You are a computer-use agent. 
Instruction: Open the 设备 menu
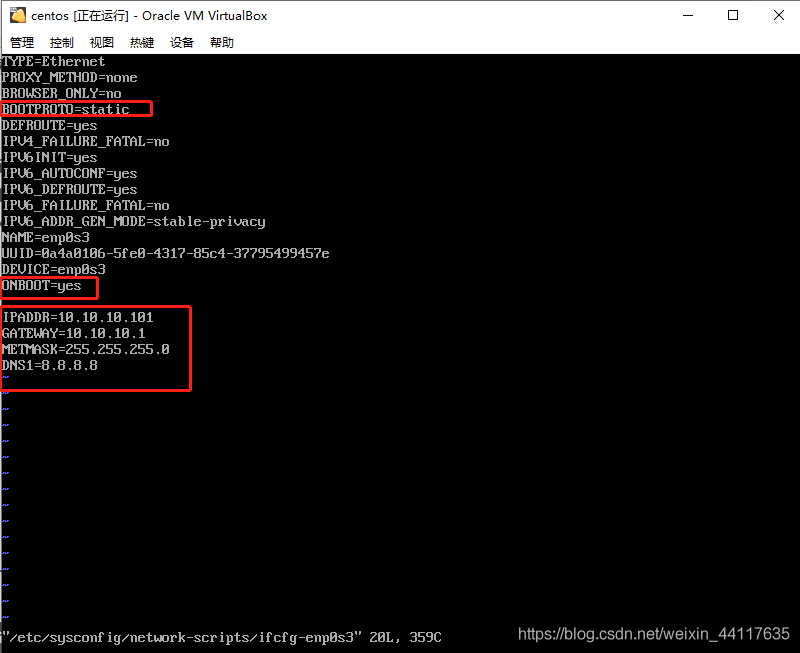tap(182, 43)
